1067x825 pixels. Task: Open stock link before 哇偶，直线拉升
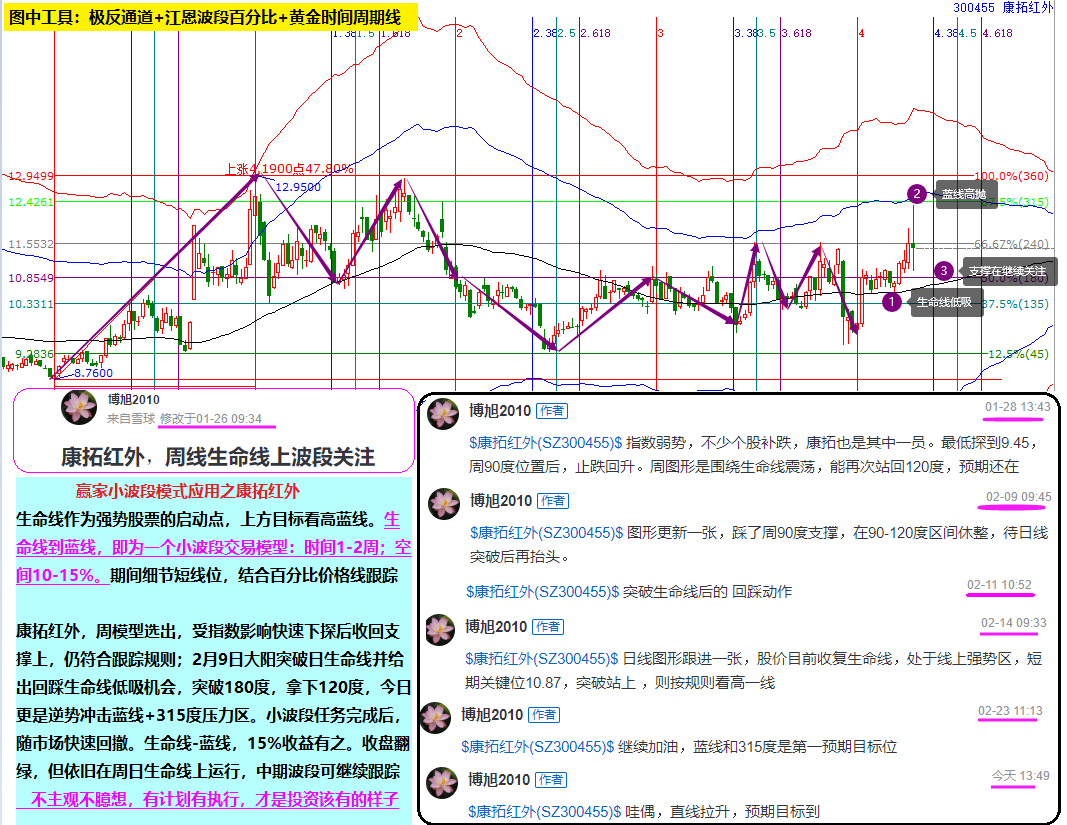click(x=545, y=811)
